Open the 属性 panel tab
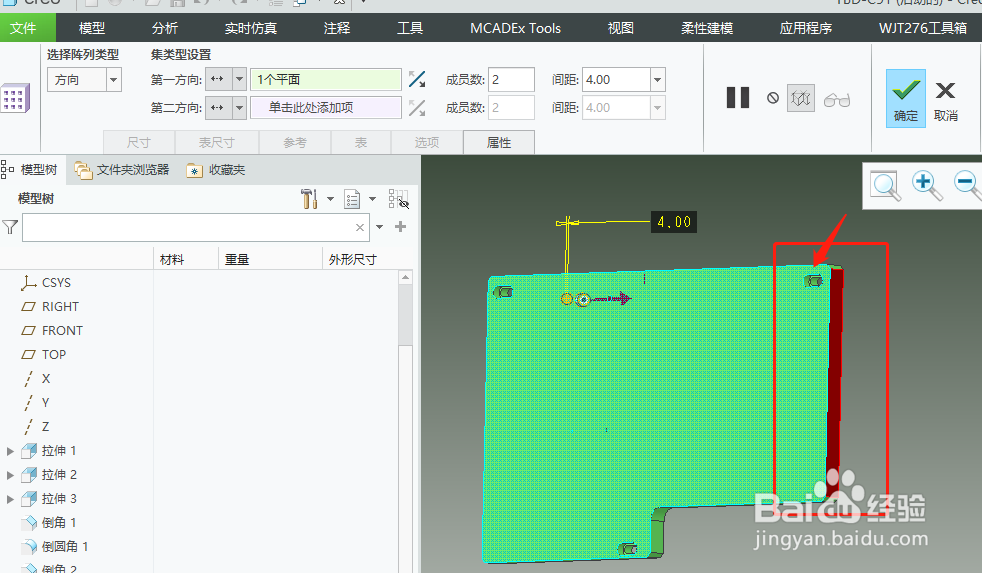 499,142
